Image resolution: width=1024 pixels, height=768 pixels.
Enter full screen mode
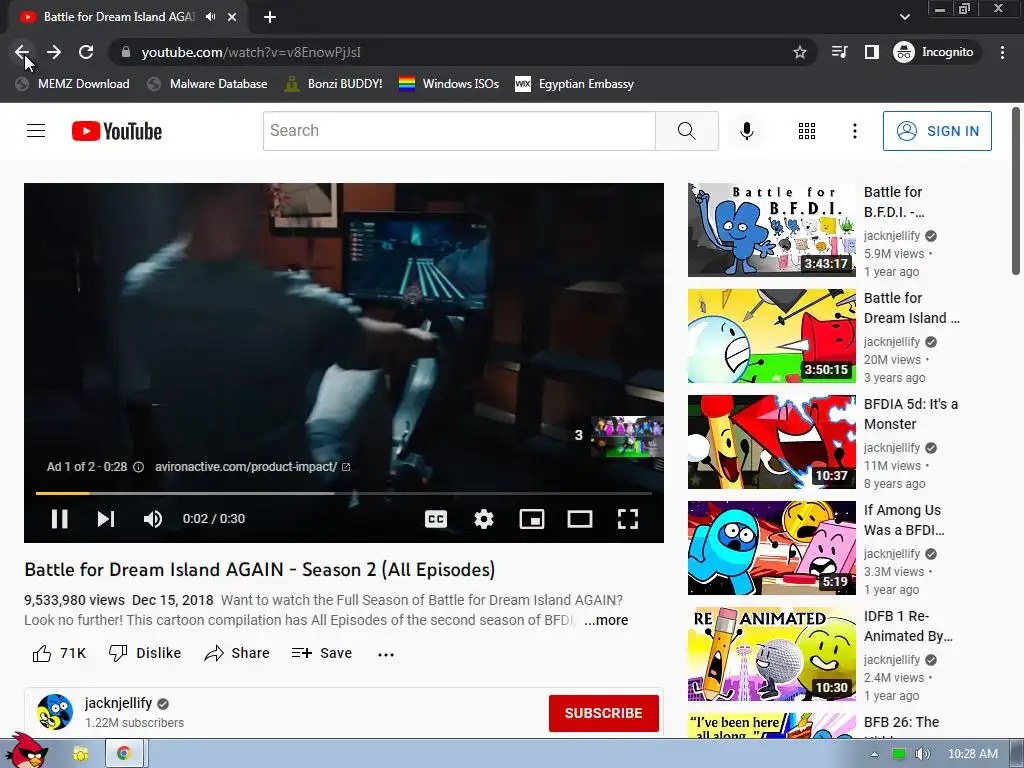click(628, 519)
